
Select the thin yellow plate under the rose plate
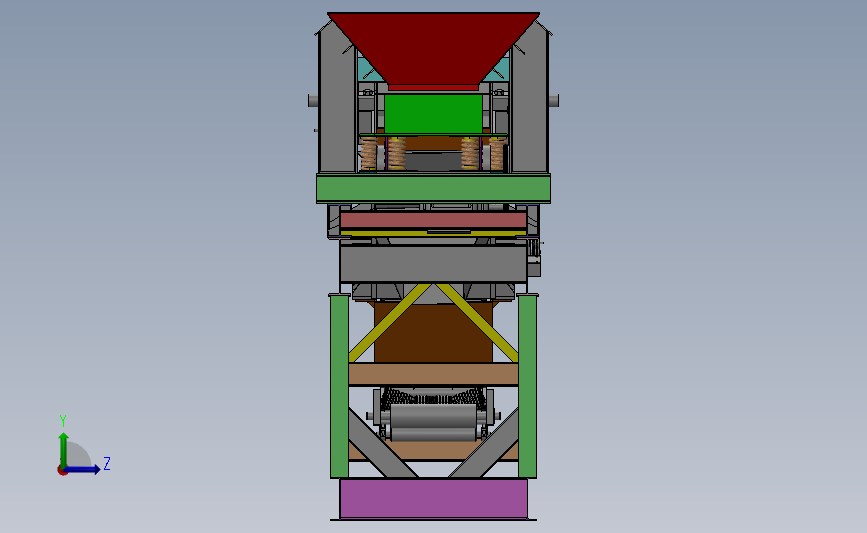pos(433,234)
